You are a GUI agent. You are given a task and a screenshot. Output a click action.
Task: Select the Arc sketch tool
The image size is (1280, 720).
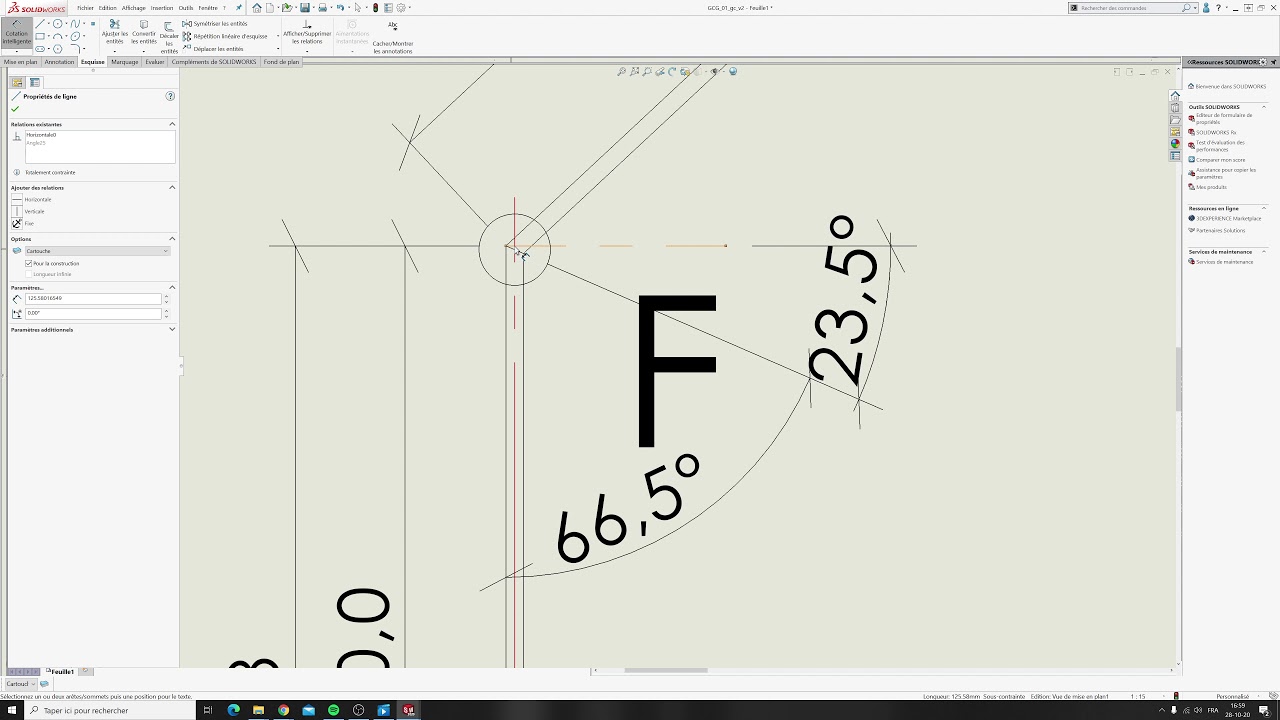(x=58, y=36)
